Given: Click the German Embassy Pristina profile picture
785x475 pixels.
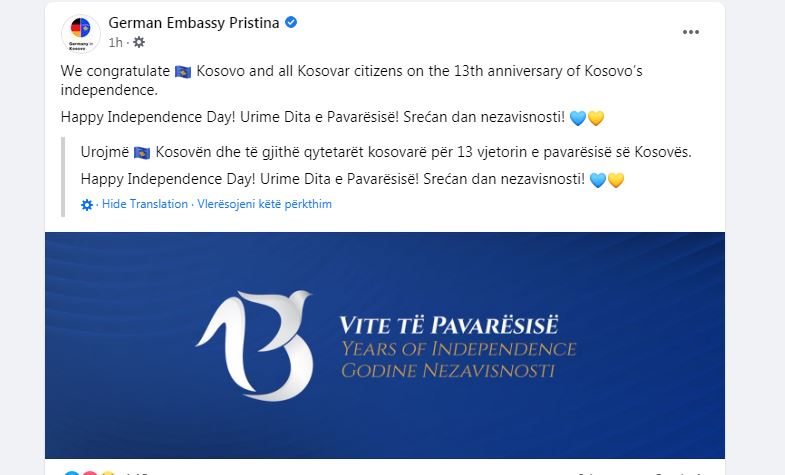Looking at the screenshot, I should coord(81,34).
